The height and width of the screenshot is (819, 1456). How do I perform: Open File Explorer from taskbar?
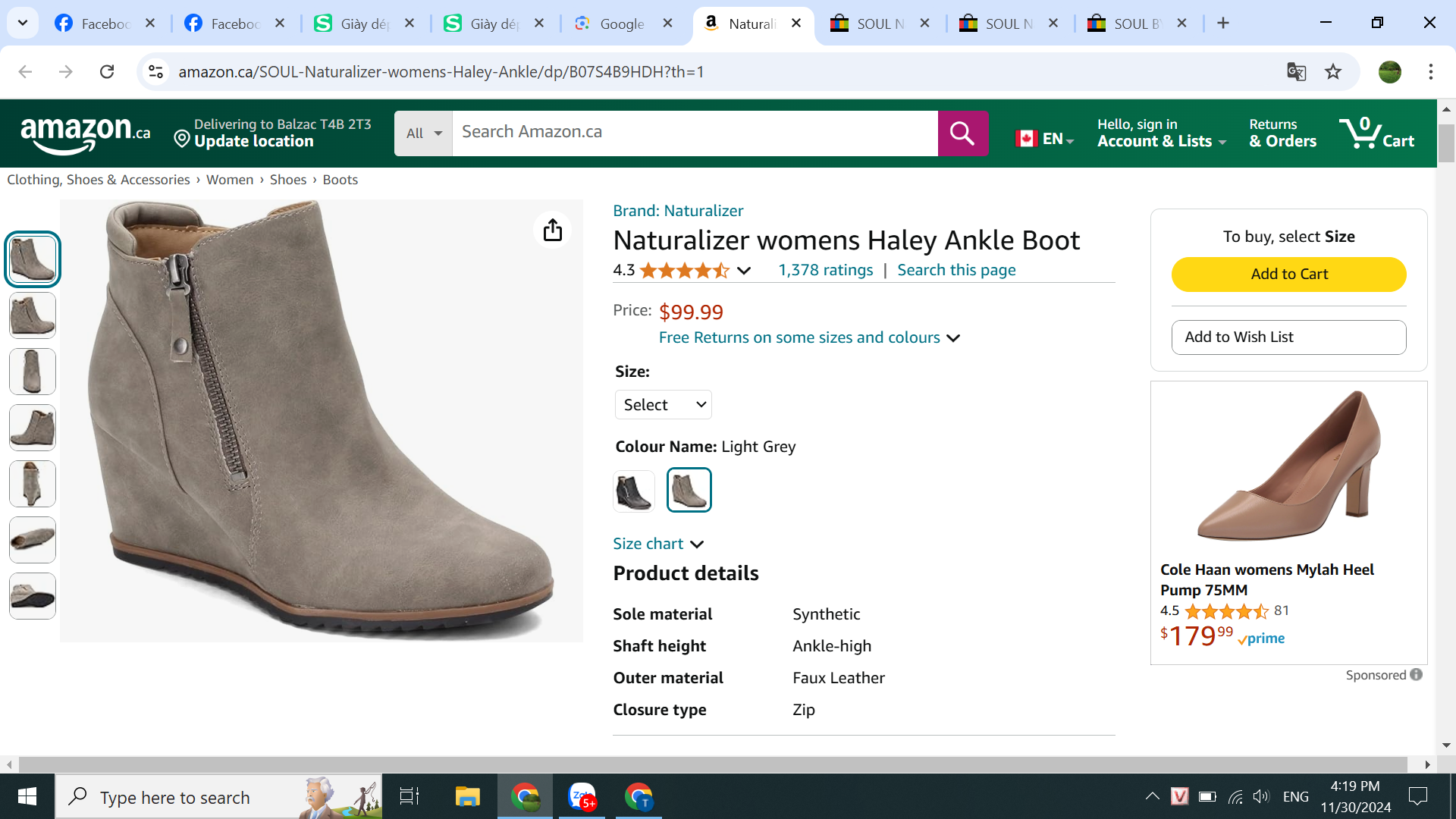[467, 796]
